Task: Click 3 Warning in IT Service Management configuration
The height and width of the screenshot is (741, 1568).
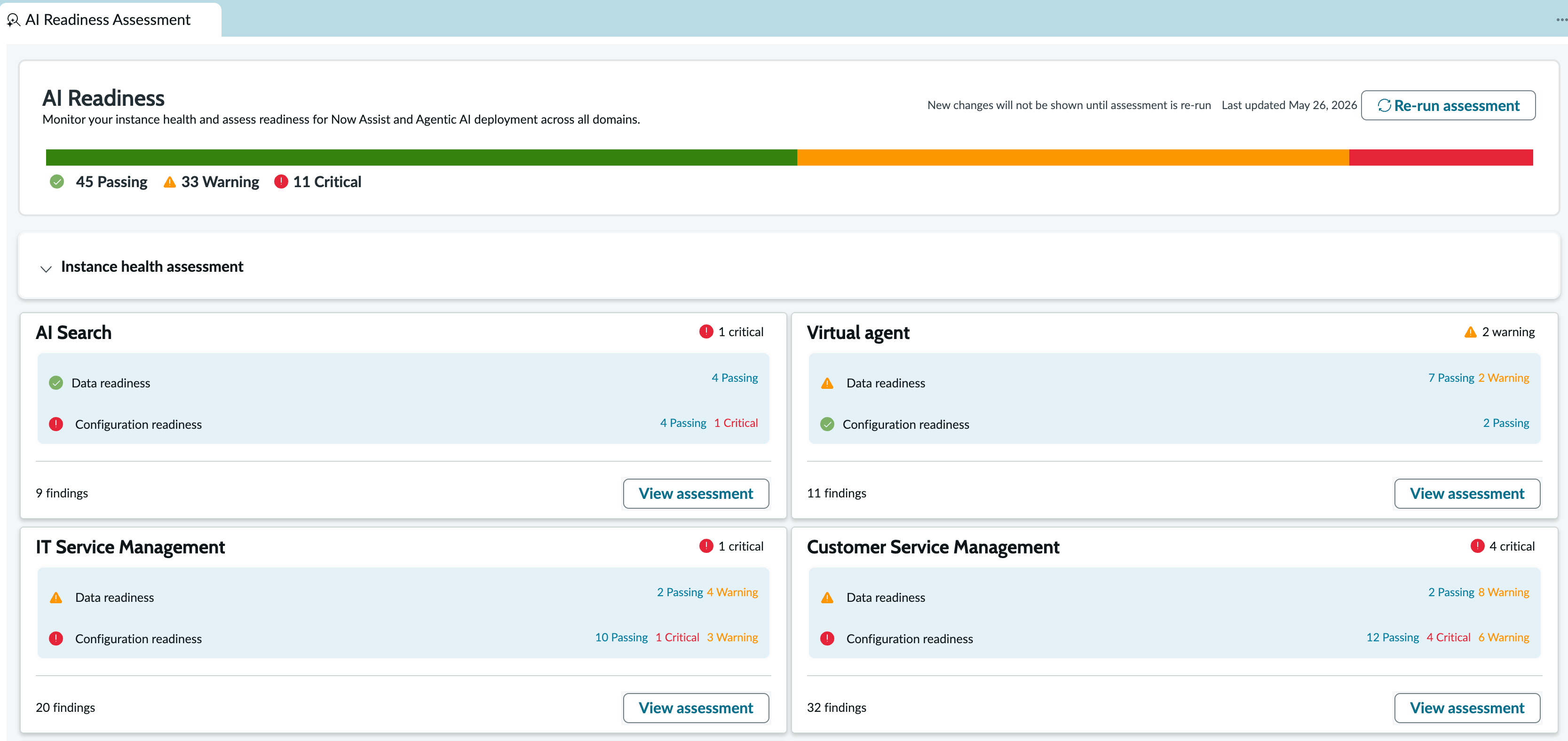Action: click(732, 637)
